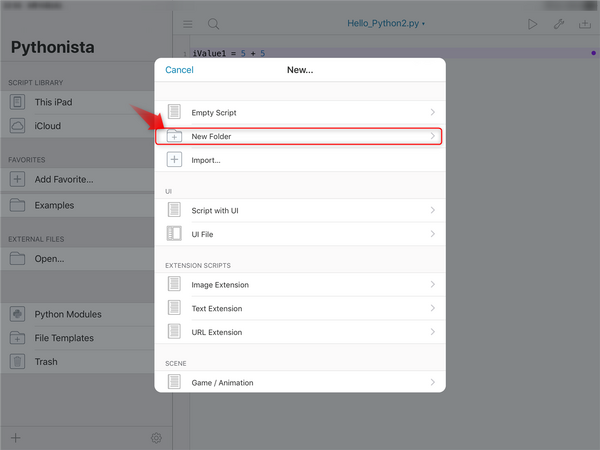
Task: Tap the search magnifier icon
Action: tap(214, 23)
